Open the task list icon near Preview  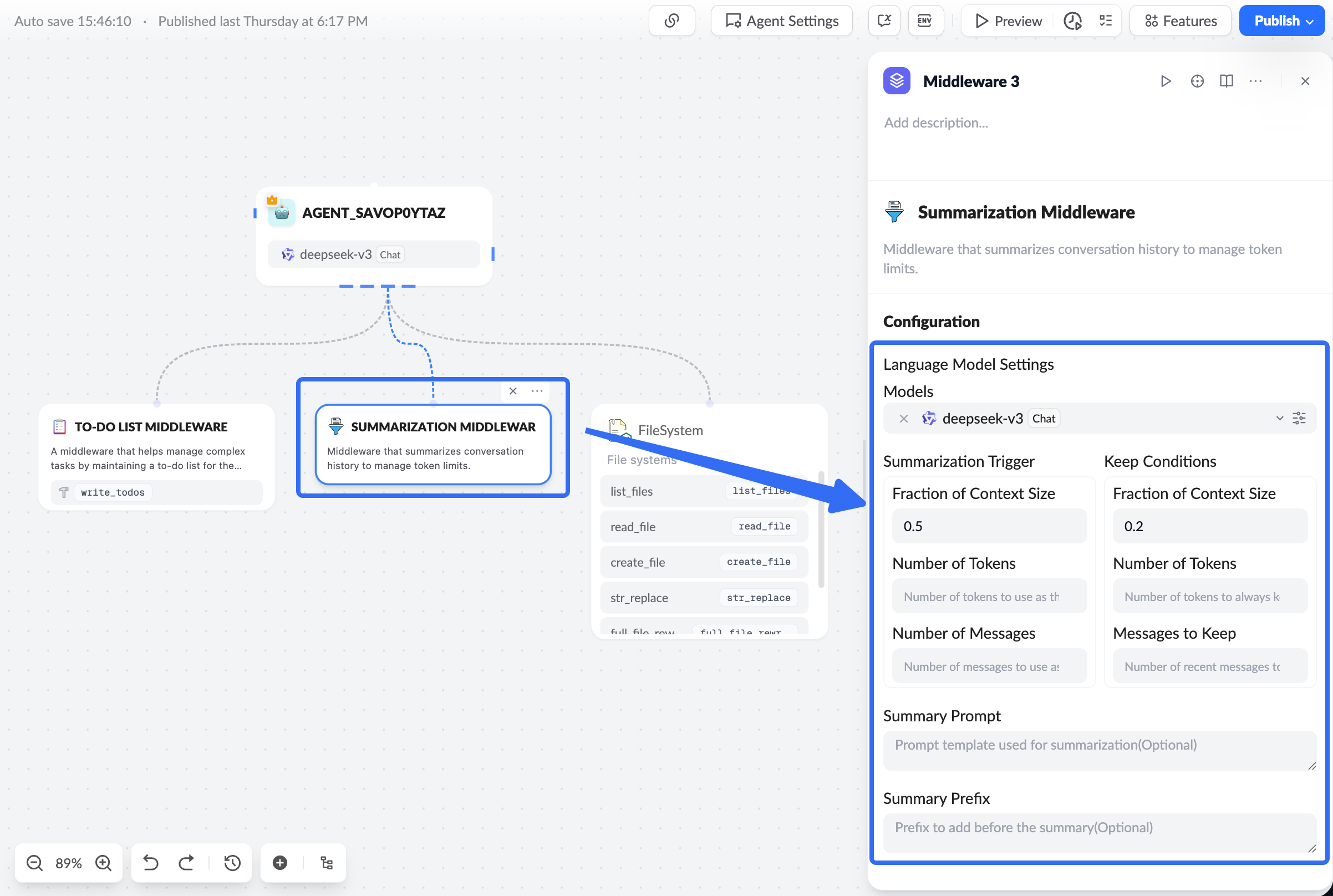[1106, 21]
